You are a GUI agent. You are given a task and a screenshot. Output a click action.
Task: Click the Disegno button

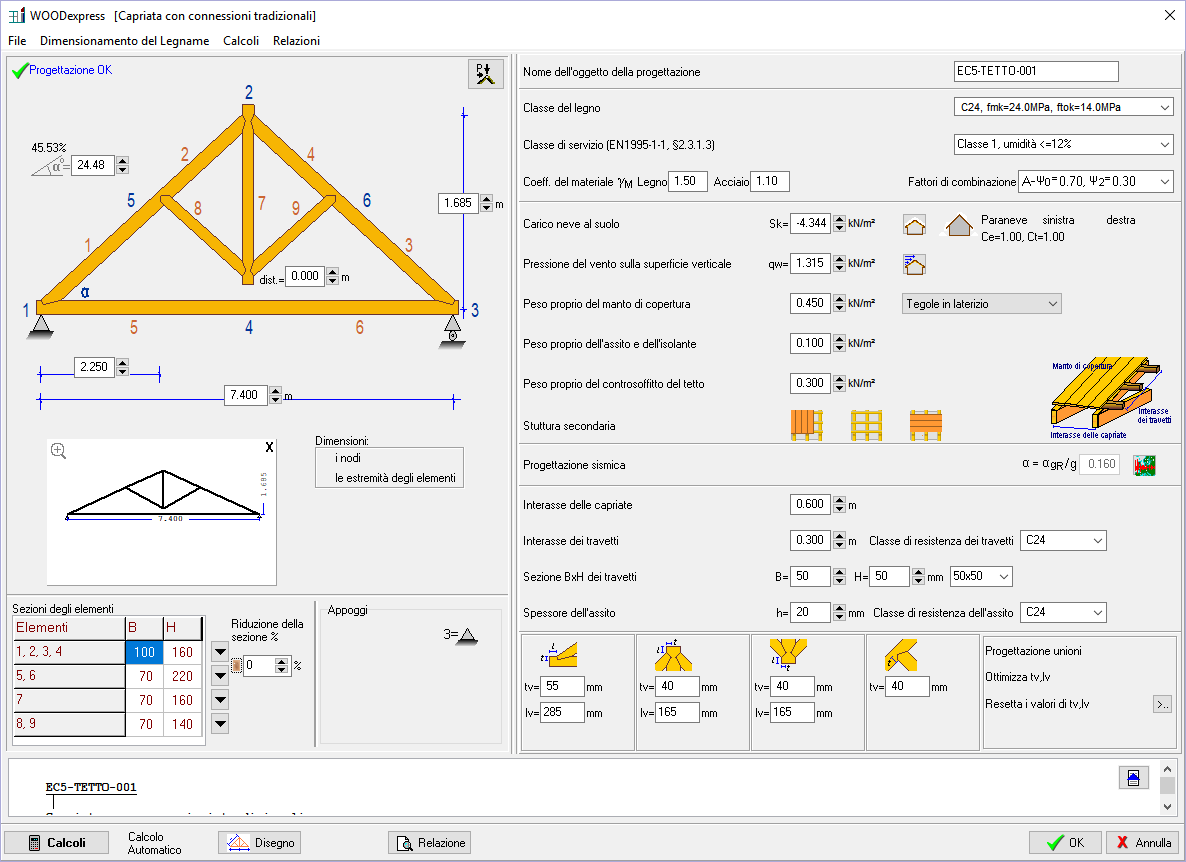point(259,842)
